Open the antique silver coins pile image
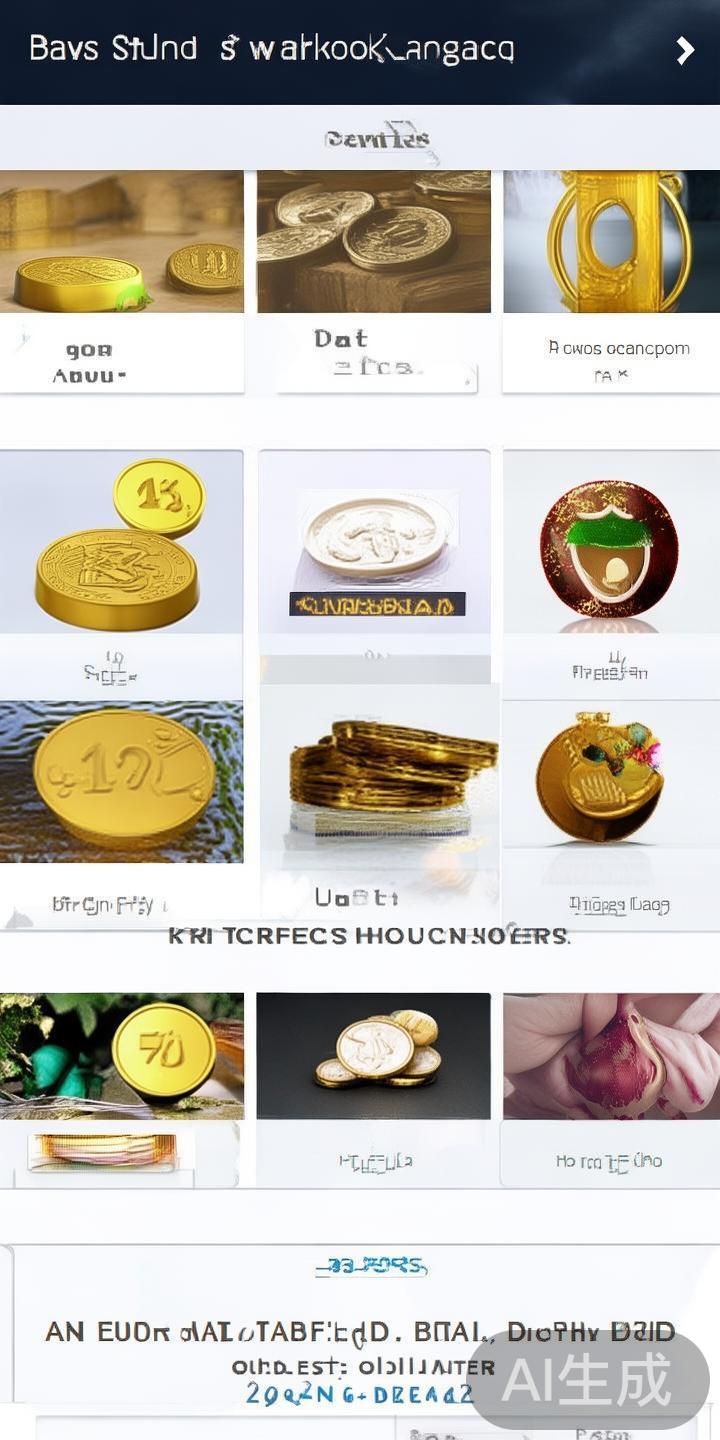This screenshot has width=720, height=1440. tap(374, 241)
